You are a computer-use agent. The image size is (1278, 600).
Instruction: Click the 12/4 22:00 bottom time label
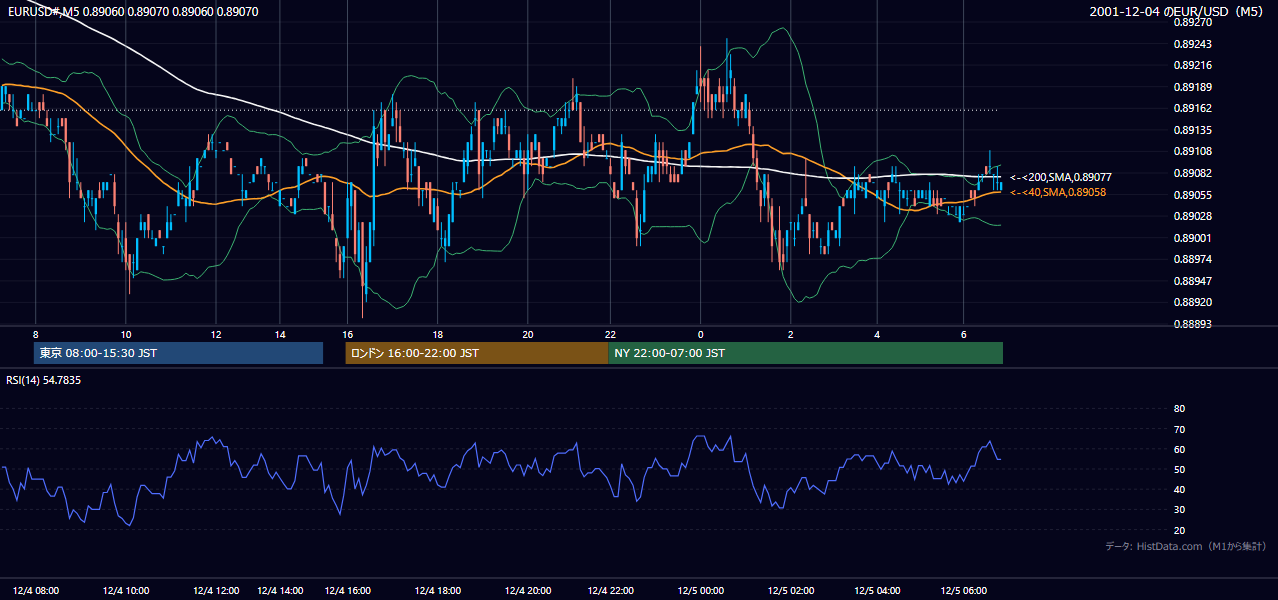pos(610,590)
